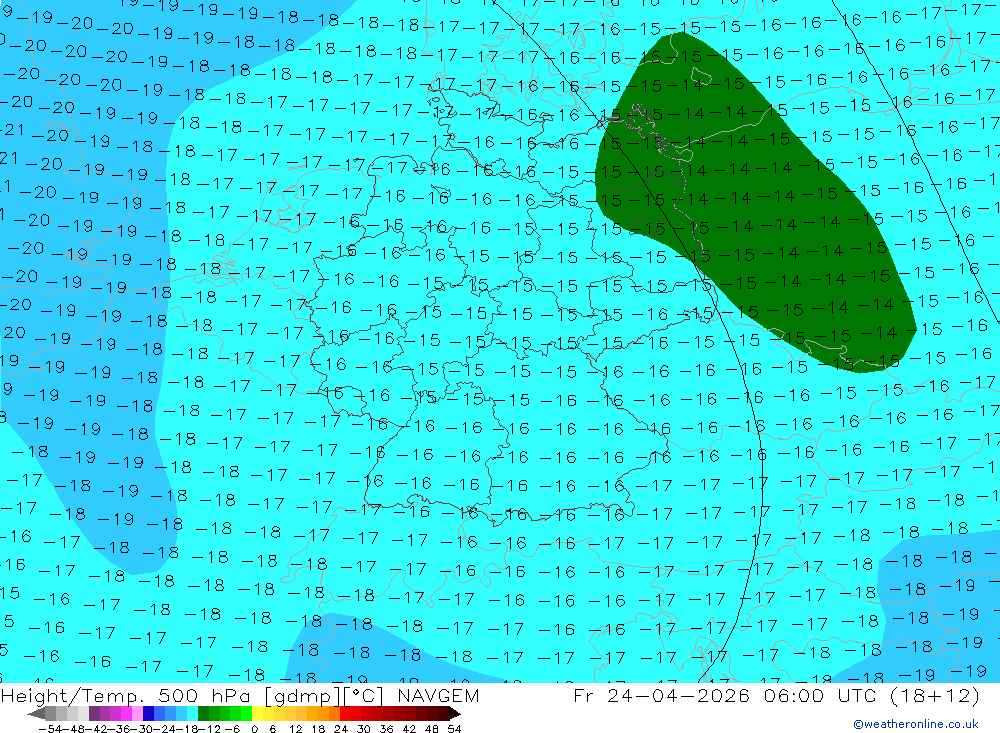1000x733 pixels.
Task: Click the 0 value on the legend scale
Action: (x=254, y=729)
